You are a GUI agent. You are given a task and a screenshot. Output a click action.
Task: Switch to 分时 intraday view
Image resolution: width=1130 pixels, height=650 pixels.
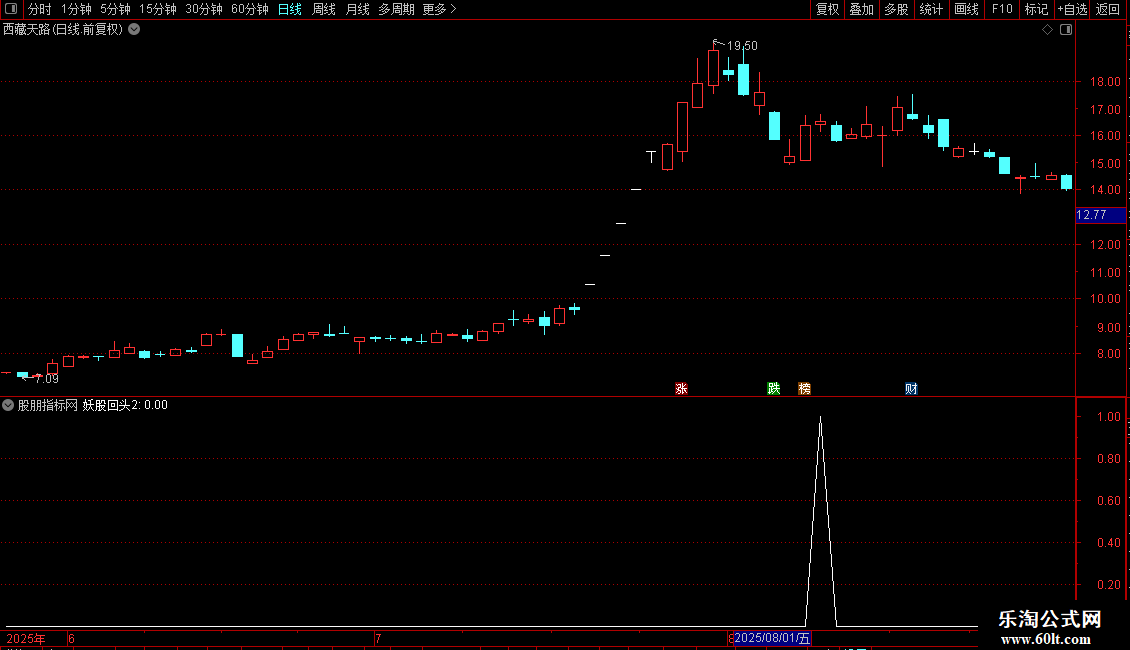pyautogui.click(x=40, y=9)
